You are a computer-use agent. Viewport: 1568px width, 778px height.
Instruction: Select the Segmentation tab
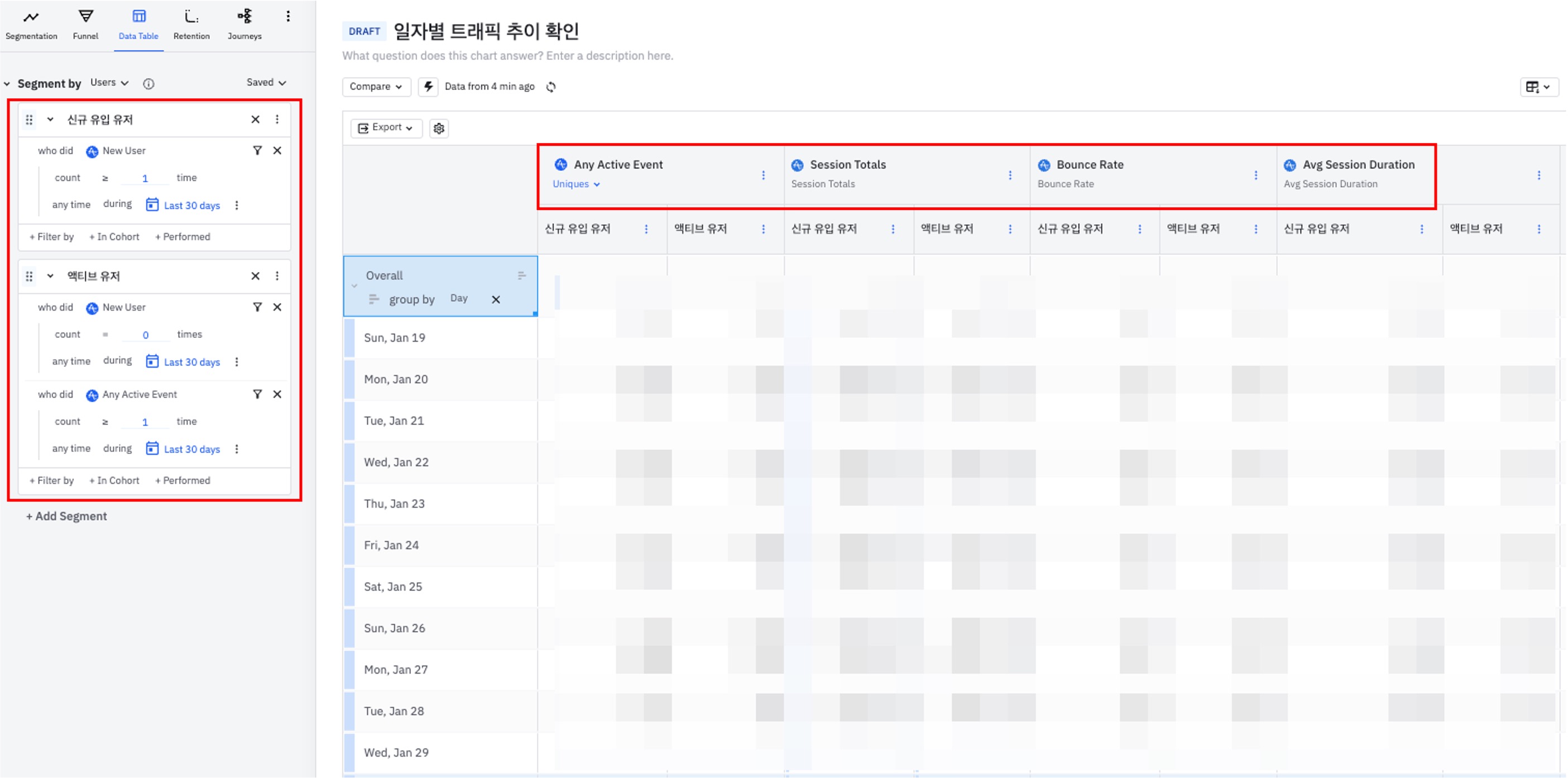click(x=31, y=25)
